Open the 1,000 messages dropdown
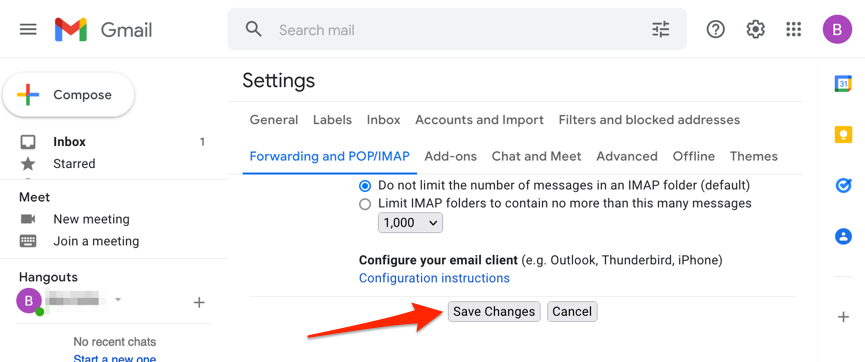865x362 pixels. pyautogui.click(x=410, y=223)
